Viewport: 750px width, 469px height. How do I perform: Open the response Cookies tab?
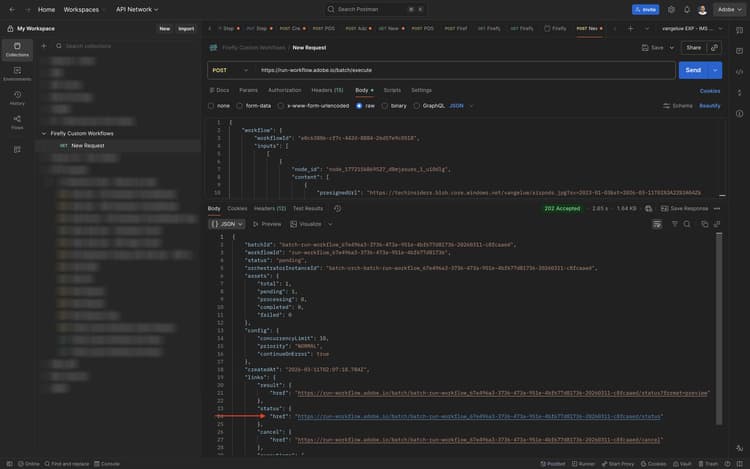[x=237, y=208]
